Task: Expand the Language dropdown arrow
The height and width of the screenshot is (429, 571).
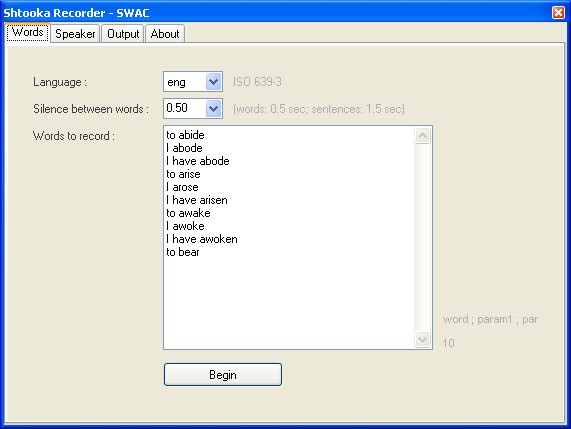Action: point(214,82)
